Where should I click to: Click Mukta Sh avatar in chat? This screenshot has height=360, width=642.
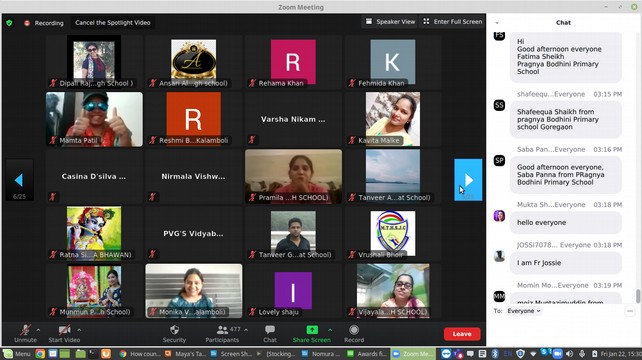499,215
